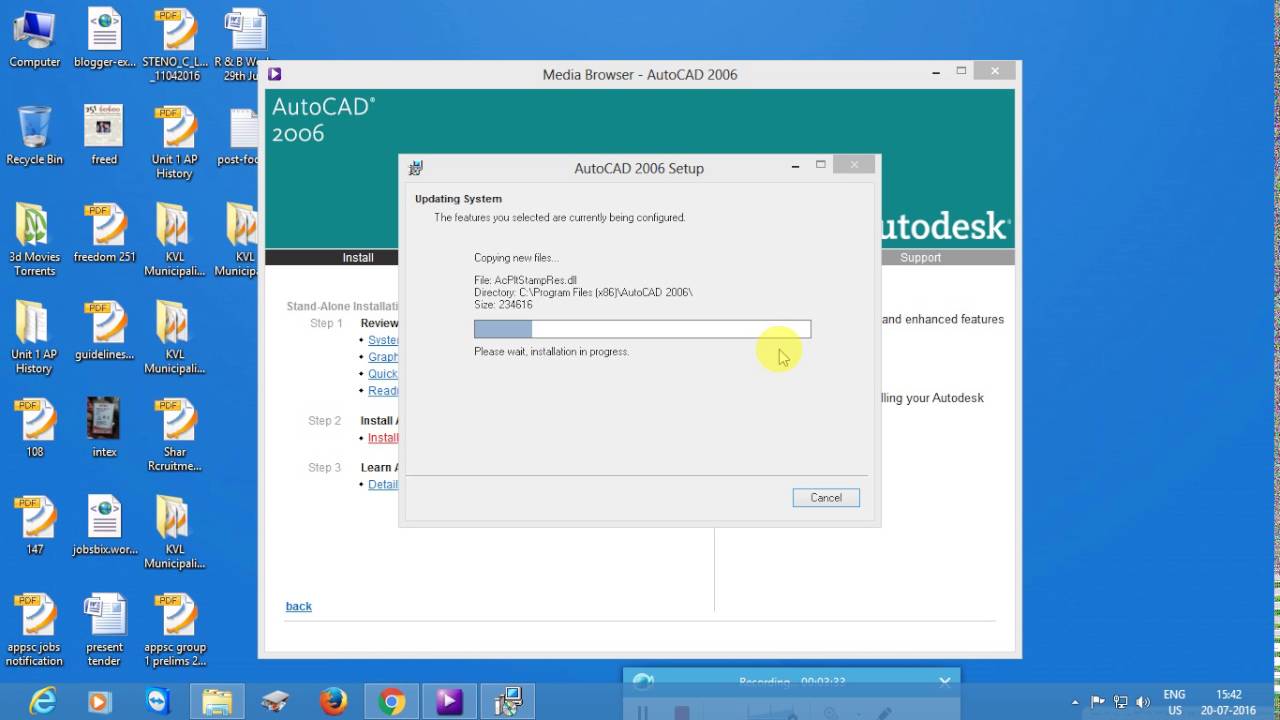Image resolution: width=1280 pixels, height=720 pixels.
Task: Open the Computer desktop icon
Action: pyautogui.click(x=34, y=38)
